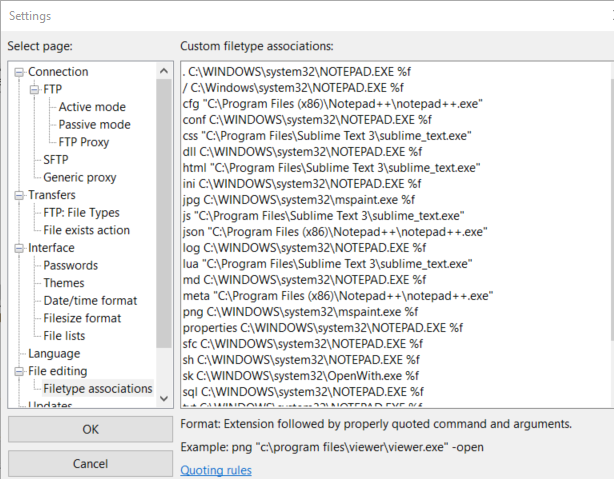Click the sh NOTEPAD.EXE association line
614x479 pixels.
click(301, 360)
